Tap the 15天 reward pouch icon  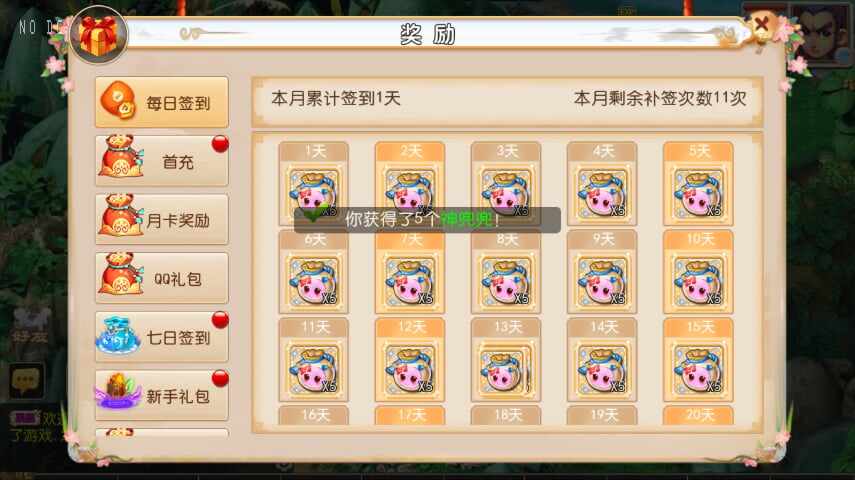tap(698, 370)
